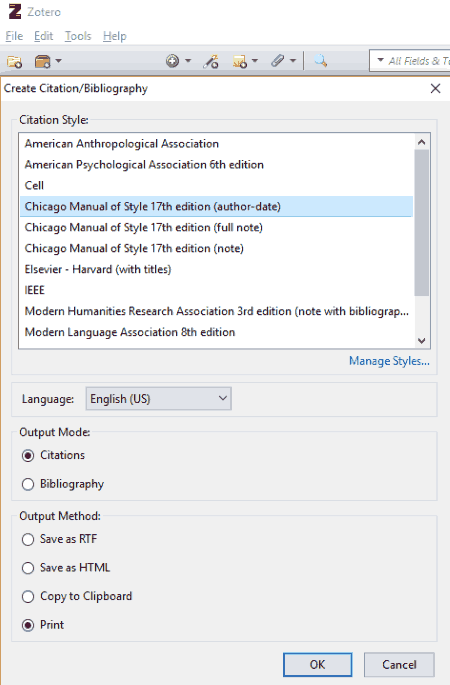Image resolution: width=450 pixels, height=685 pixels.
Task: Click the Advanced Search magnifier icon
Action: pos(321,61)
